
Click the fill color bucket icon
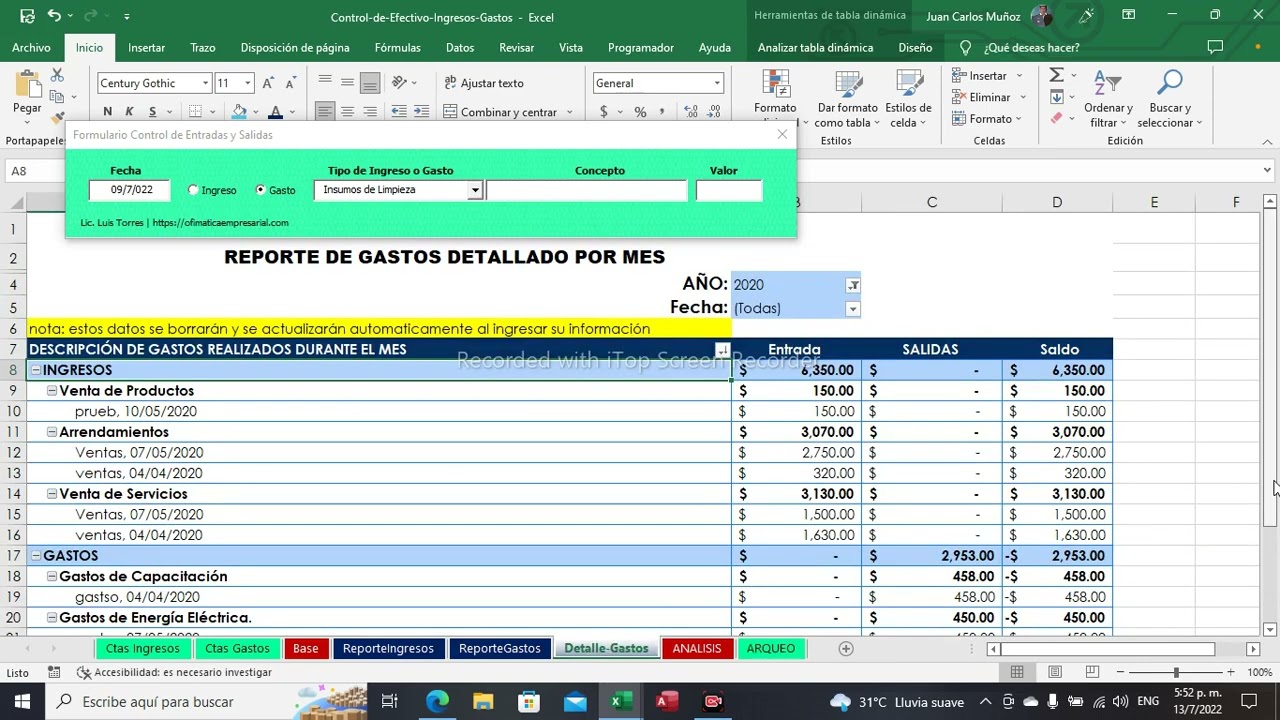coord(239,111)
